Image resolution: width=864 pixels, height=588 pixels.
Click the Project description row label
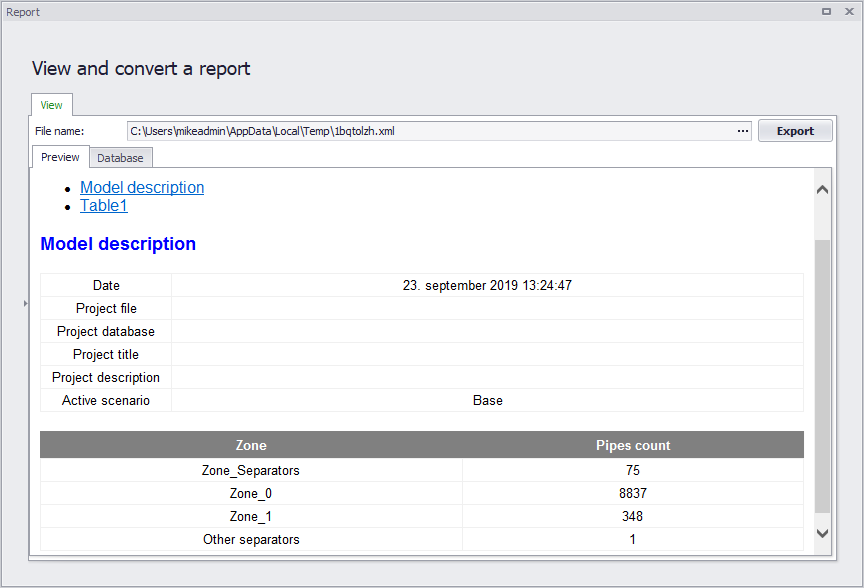pos(106,377)
